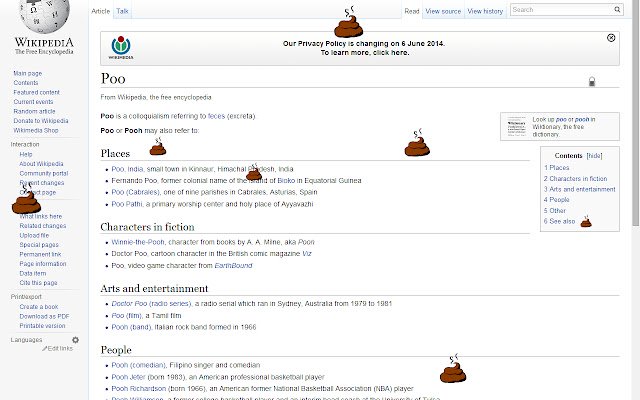The height and width of the screenshot is (400, 640).
Task: Jump to Arts and entertainment in Contents
Action: pyautogui.click(x=580, y=189)
